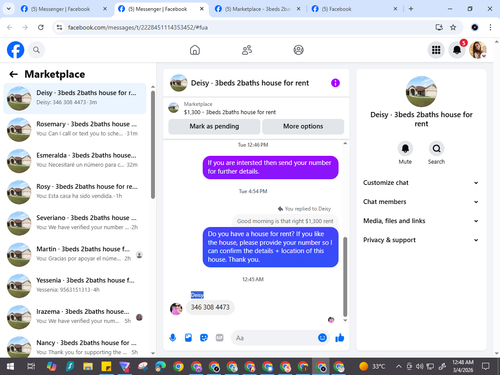Open Rosy conversation
This screenshot has height=375, width=500.
75,191
